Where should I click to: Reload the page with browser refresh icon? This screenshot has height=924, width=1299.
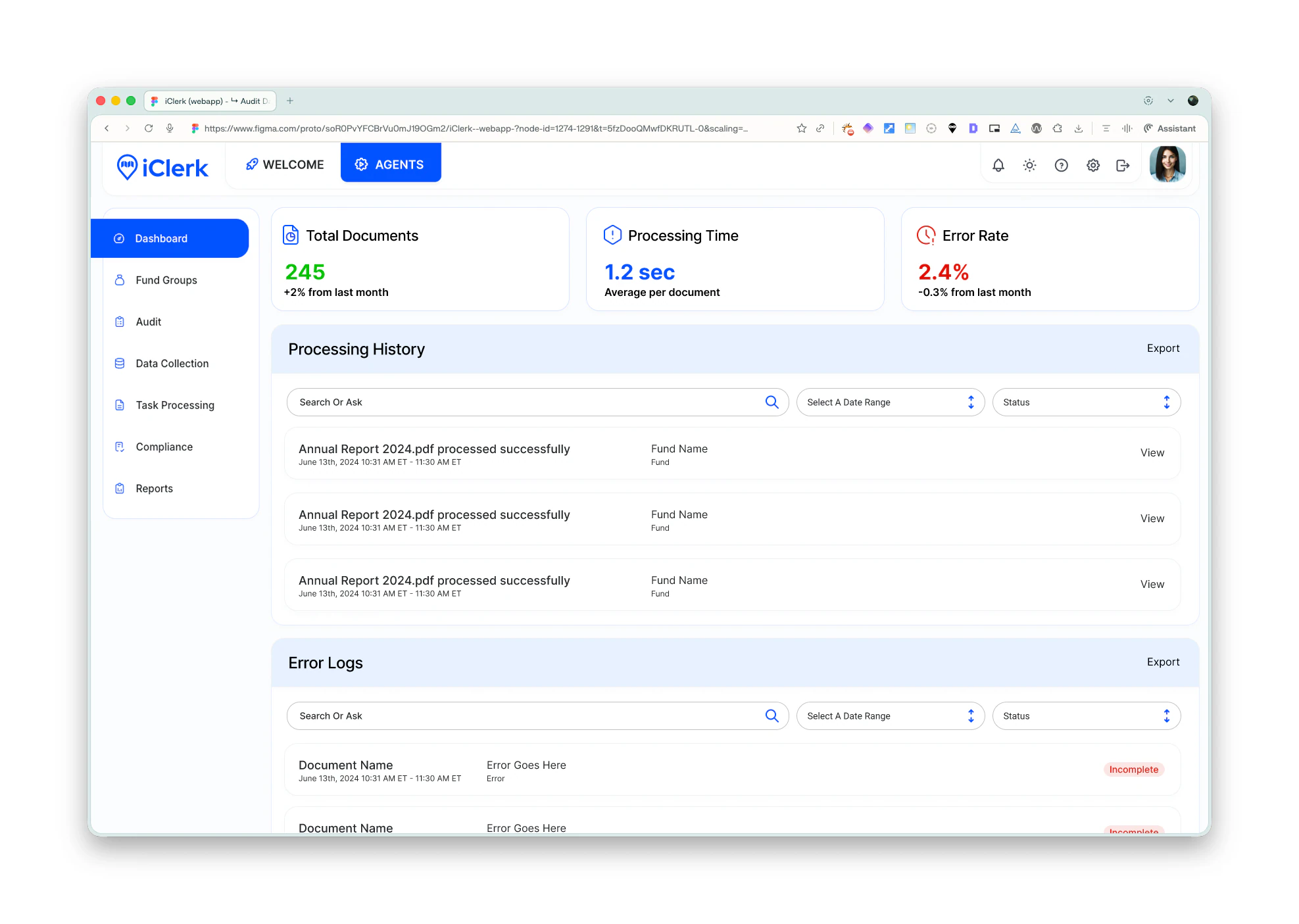(149, 128)
